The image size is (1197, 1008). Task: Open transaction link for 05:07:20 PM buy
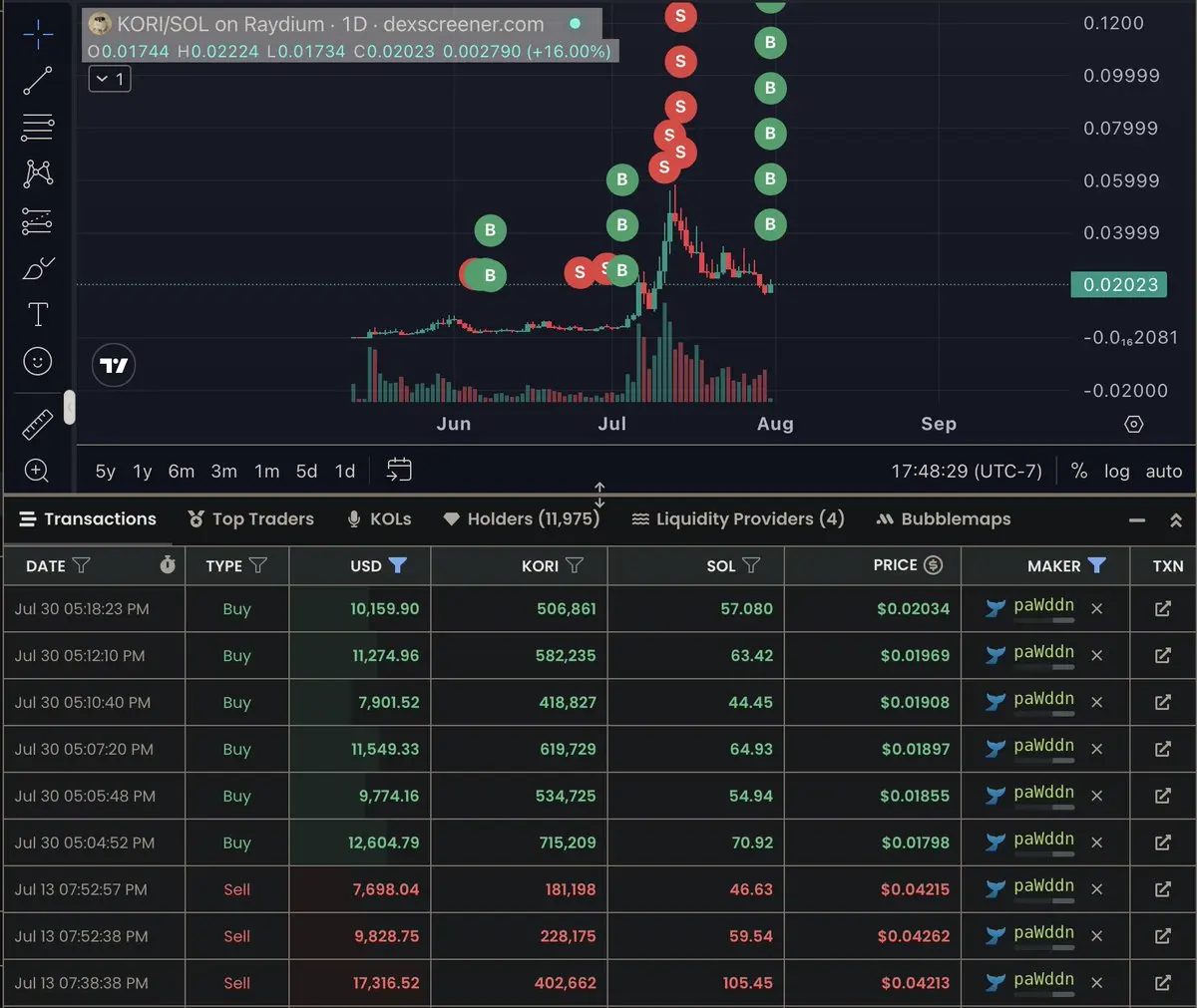(x=1163, y=749)
